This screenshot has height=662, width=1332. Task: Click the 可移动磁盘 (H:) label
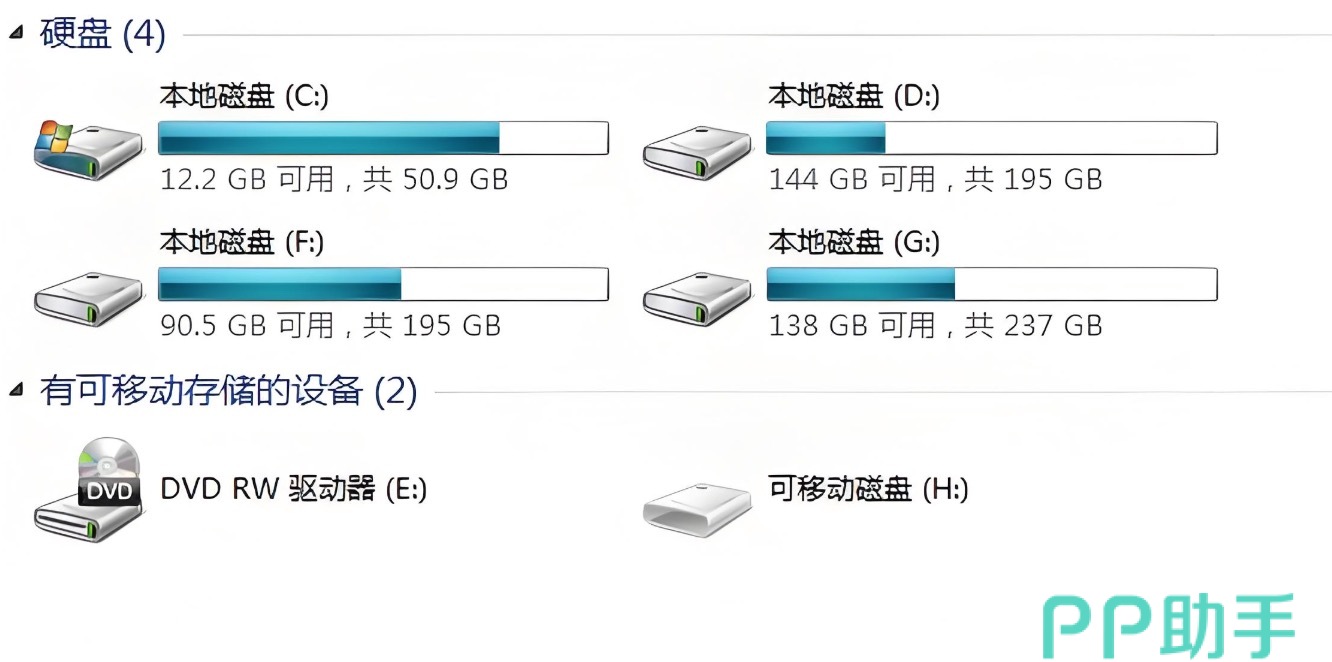[868, 489]
